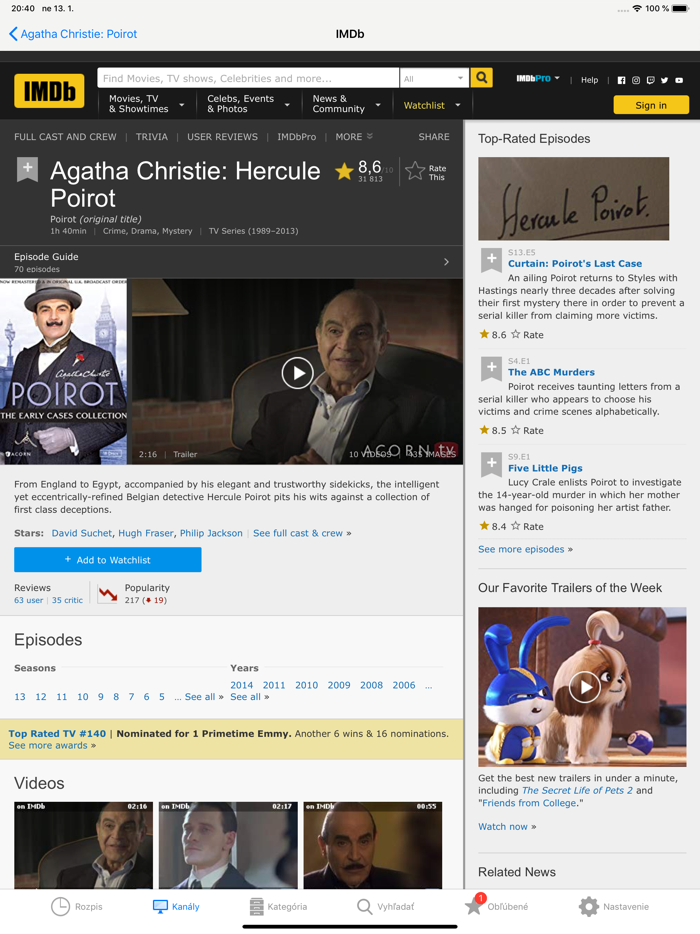Open Obľúbené favorites with badge
700x934 pixels.
[496, 905]
